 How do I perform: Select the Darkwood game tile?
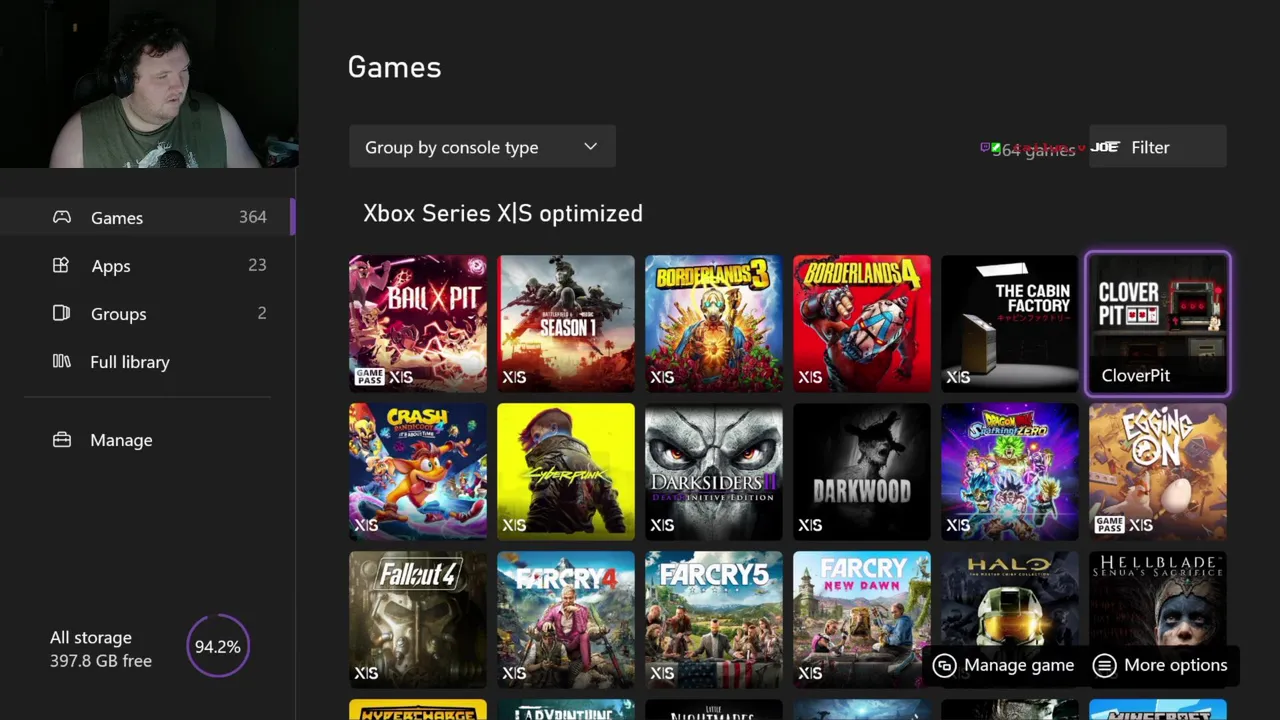(x=862, y=471)
